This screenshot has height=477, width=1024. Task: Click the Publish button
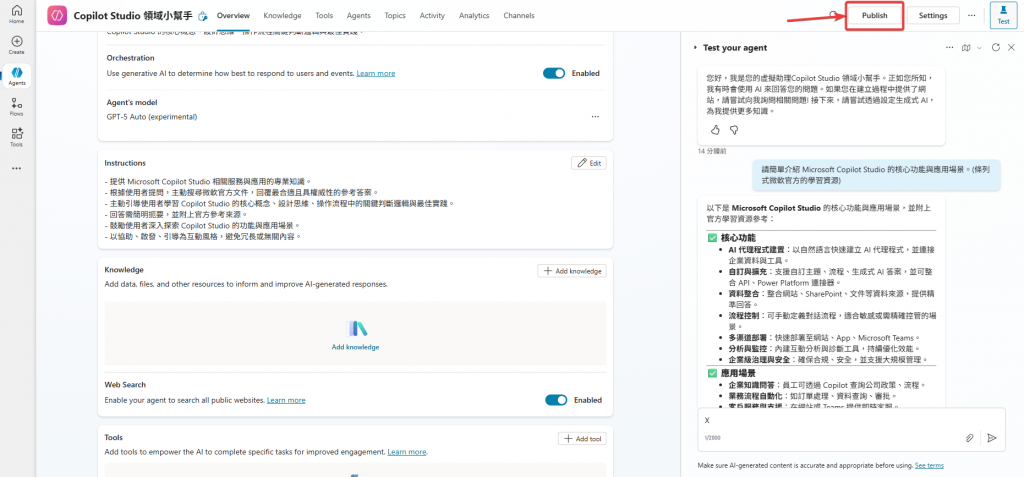[x=874, y=16]
